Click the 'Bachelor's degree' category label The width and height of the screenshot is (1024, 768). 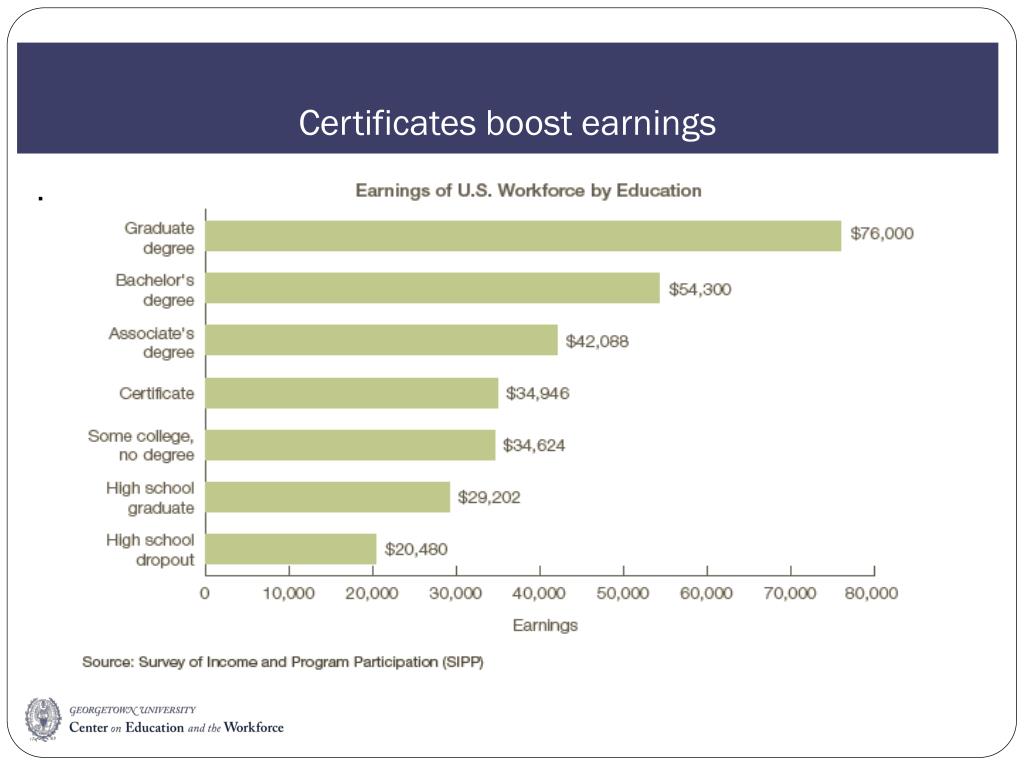point(155,290)
